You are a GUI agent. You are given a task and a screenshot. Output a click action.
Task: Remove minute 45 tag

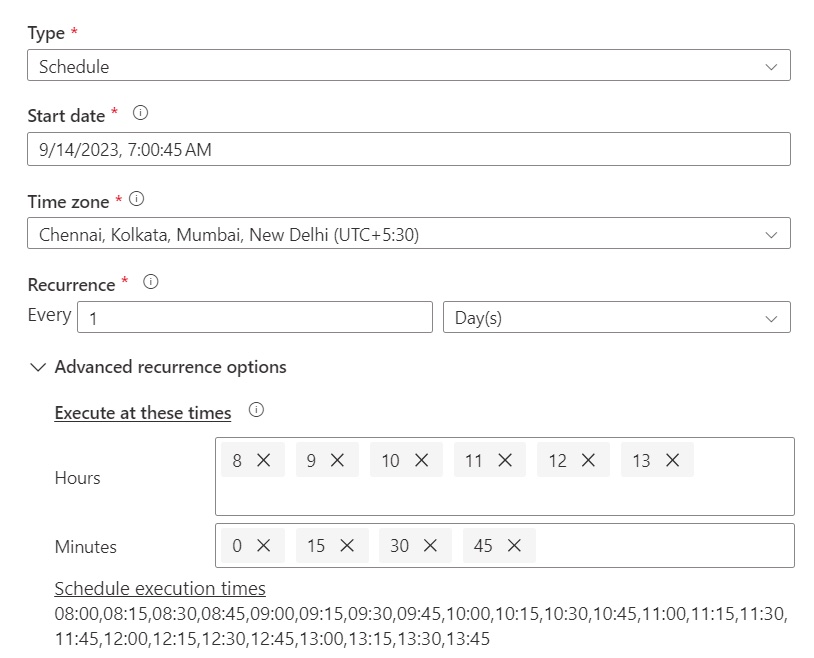click(514, 546)
